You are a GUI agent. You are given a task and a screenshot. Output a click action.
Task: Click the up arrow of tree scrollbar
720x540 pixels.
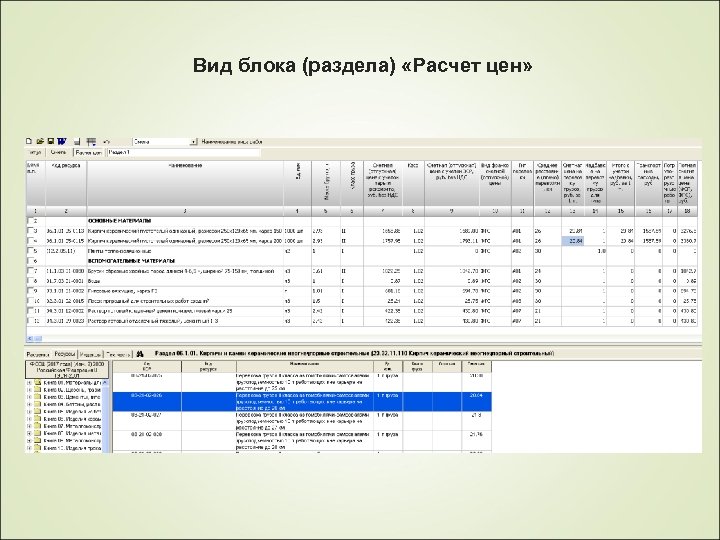[106, 382]
